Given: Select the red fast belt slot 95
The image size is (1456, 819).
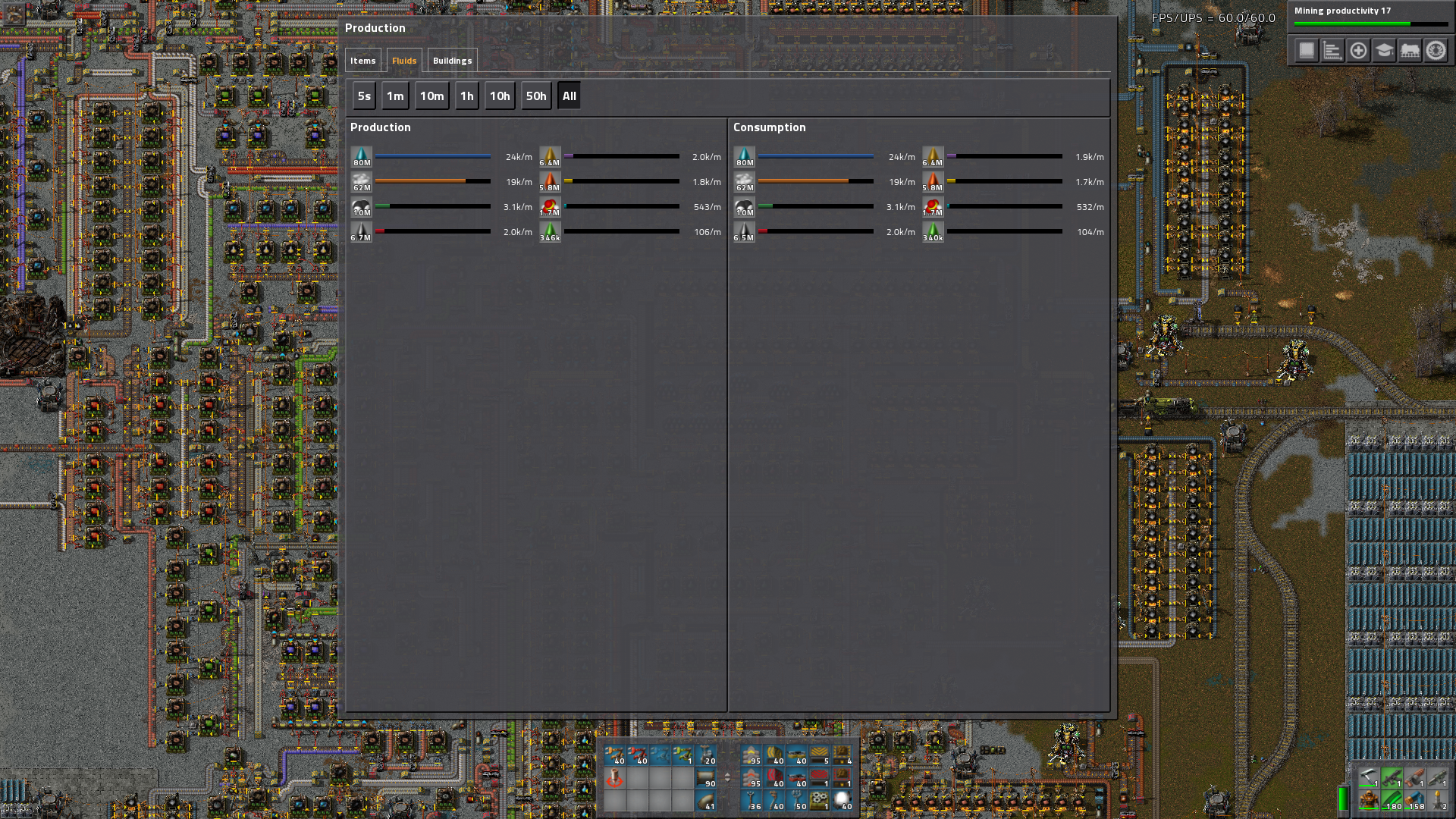Looking at the screenshot, I should pyautogui.click(x=752, y=778).
